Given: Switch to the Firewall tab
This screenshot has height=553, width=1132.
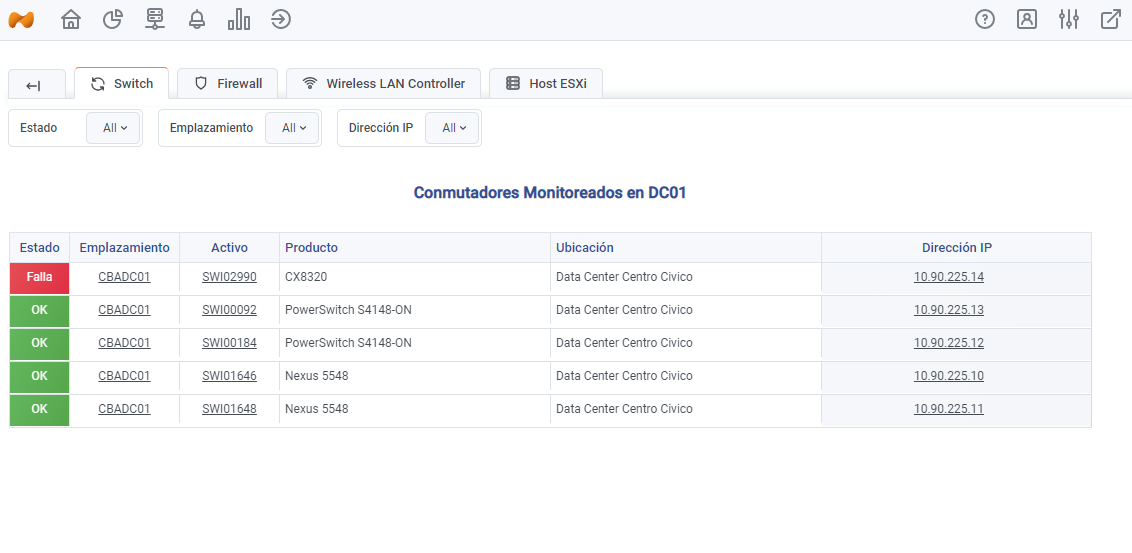Looking at the screenshot, I should [x=228, y=84].
